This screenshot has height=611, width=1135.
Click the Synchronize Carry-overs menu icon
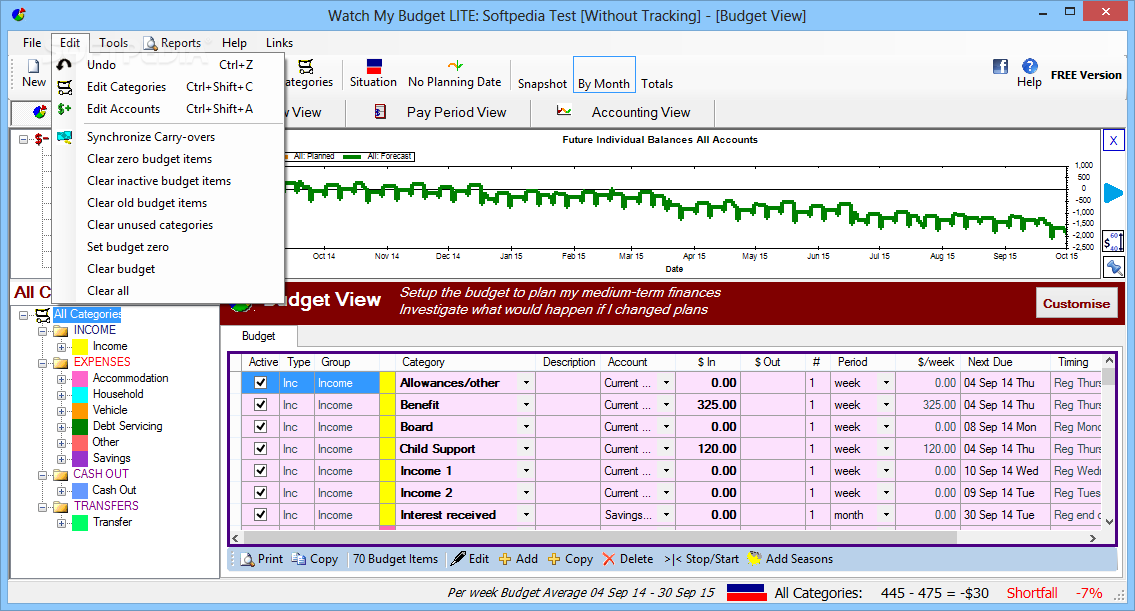[x=64, y=137]
